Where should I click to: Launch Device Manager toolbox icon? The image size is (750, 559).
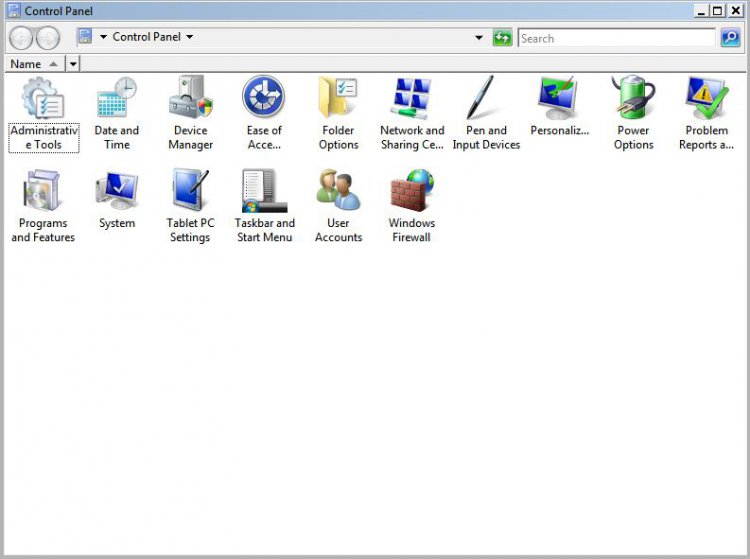click(x=190, y=98)
